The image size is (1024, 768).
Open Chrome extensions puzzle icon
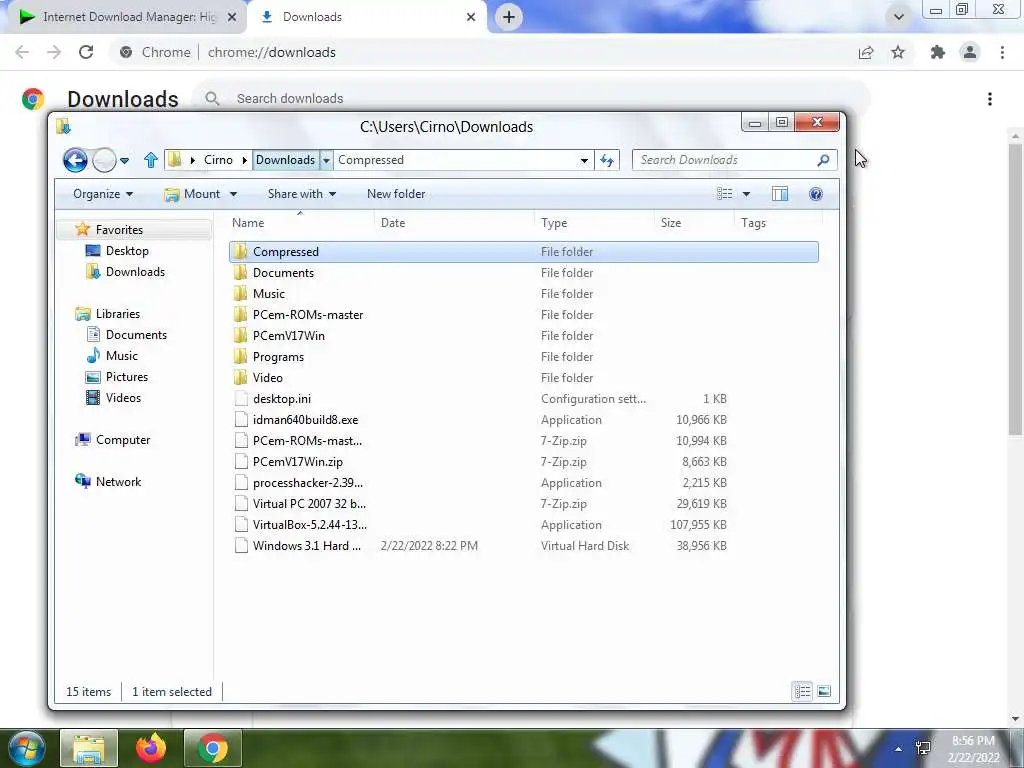tap(938, 52)
